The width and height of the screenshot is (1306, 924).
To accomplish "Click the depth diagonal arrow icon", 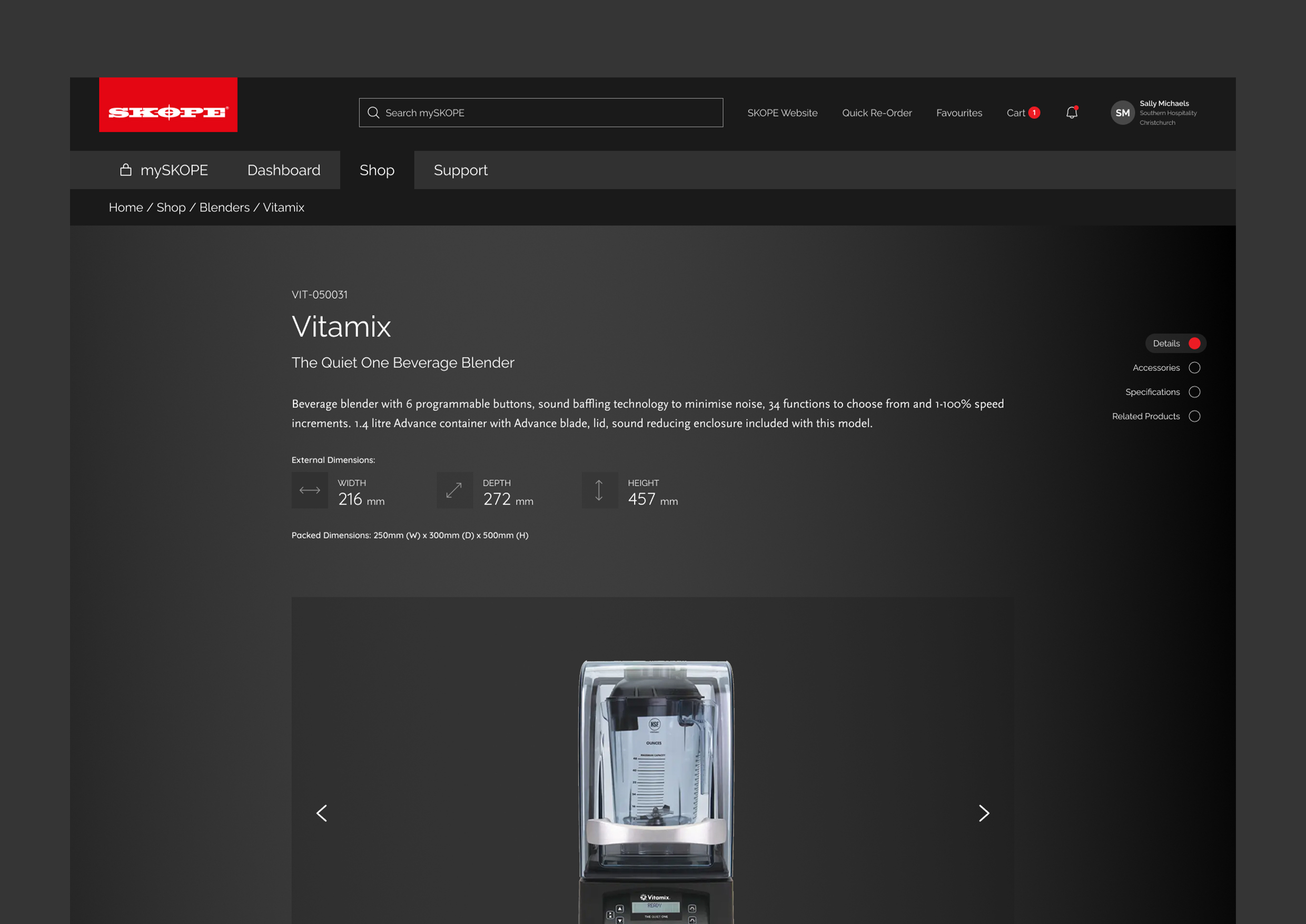I will tap(454, 491).
